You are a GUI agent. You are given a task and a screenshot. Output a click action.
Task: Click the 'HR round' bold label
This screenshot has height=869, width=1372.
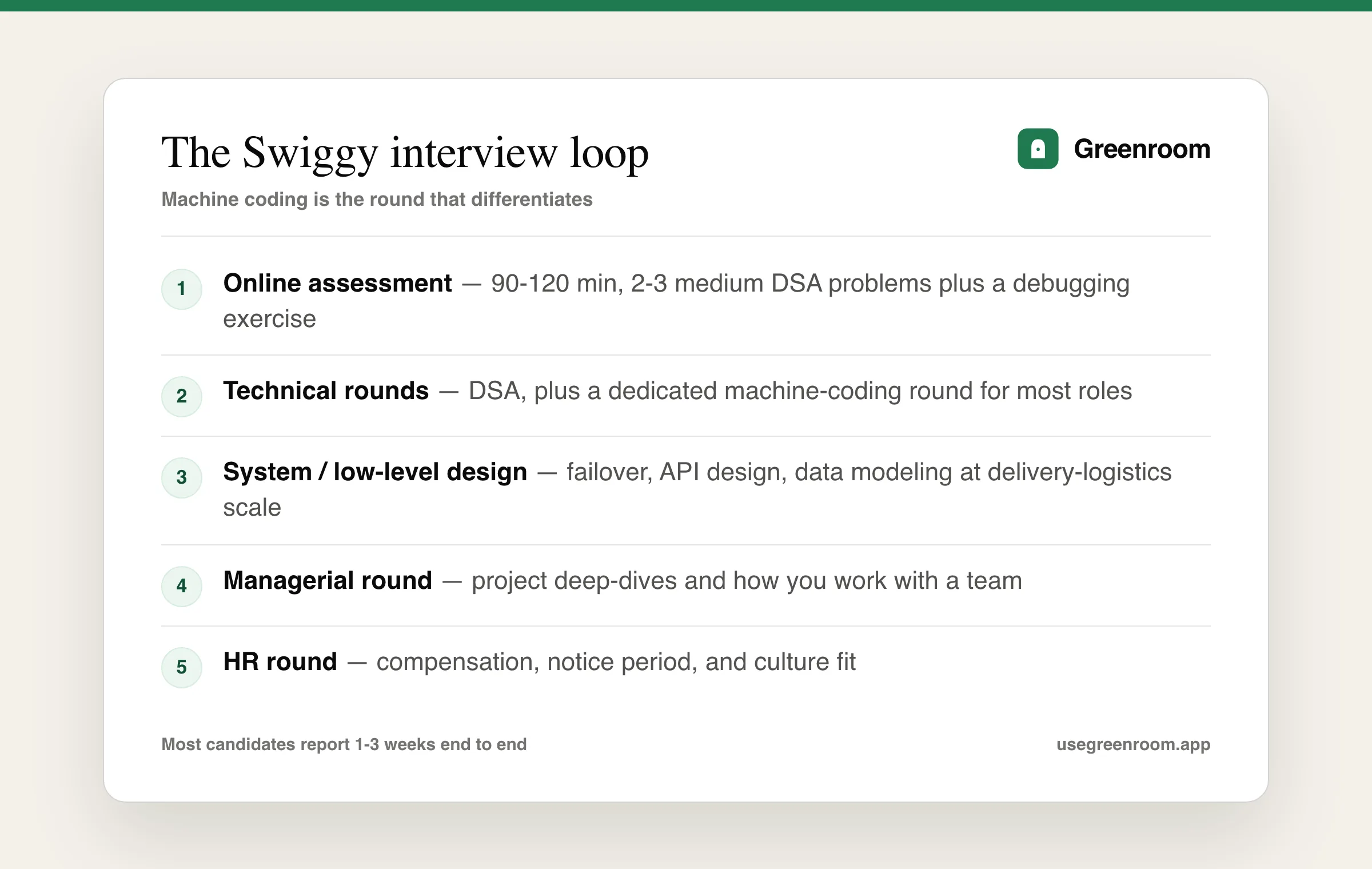click(280, 661)
